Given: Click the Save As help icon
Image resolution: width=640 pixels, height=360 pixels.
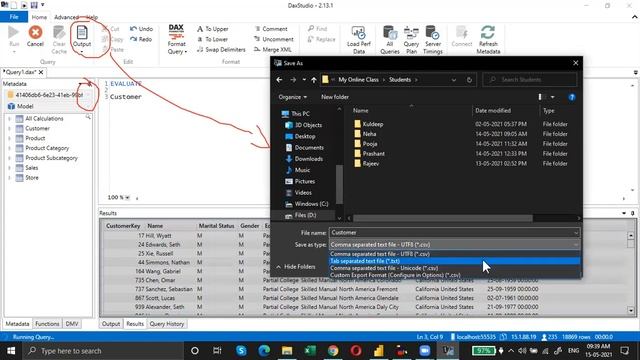Looking at the screenshot, I should pyautogui.click(x=572, y=97).
